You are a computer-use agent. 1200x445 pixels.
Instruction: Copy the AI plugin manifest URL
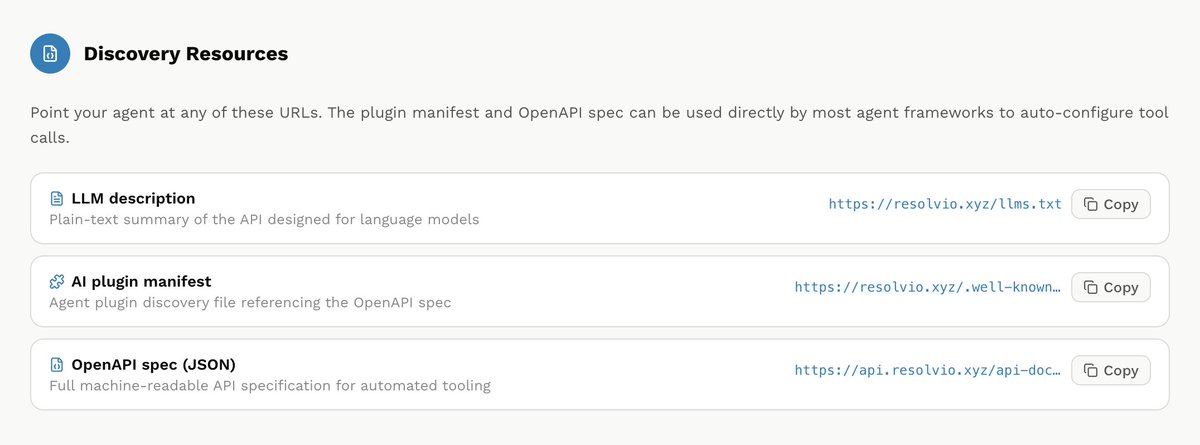click(1111, 287)
